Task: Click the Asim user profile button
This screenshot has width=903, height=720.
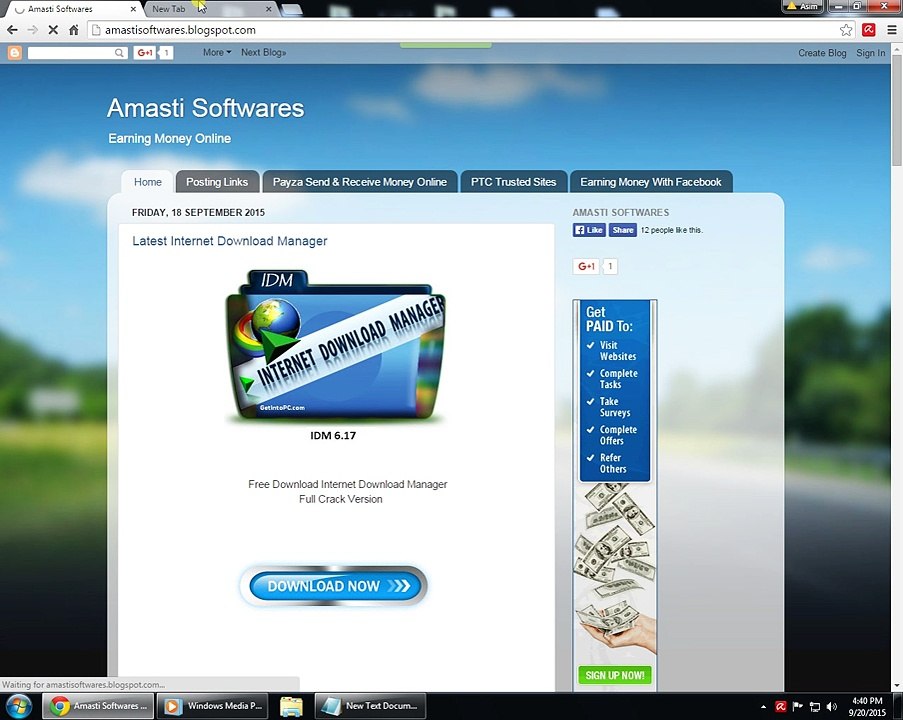Action: (x=802, y=6)
